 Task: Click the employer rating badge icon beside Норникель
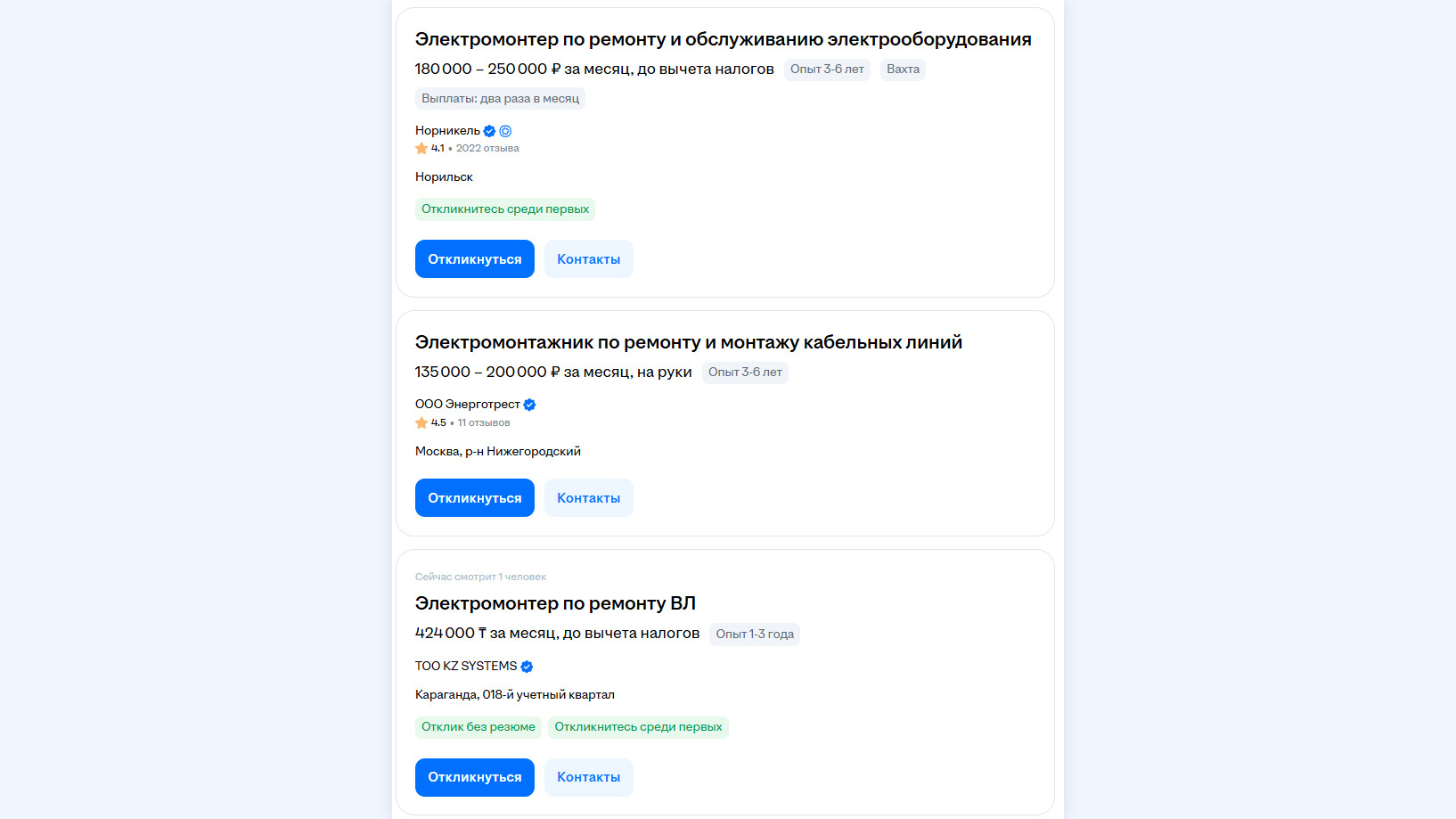pos(505,131)
